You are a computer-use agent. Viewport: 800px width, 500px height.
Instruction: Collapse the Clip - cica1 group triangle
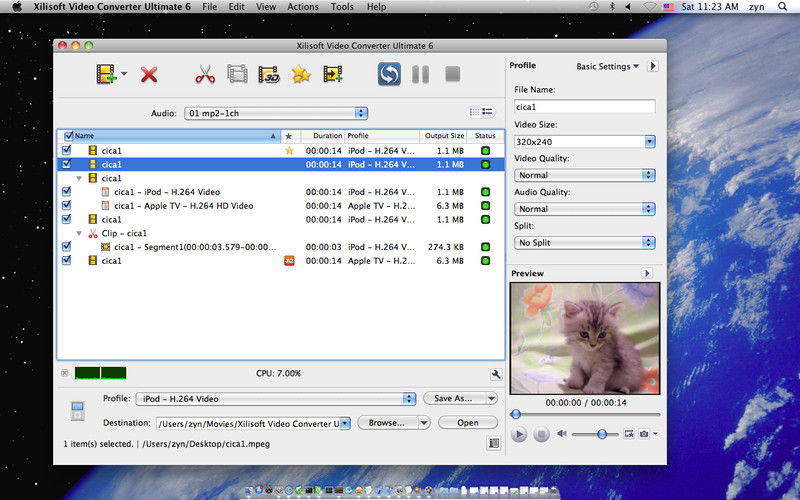point(79,233)
